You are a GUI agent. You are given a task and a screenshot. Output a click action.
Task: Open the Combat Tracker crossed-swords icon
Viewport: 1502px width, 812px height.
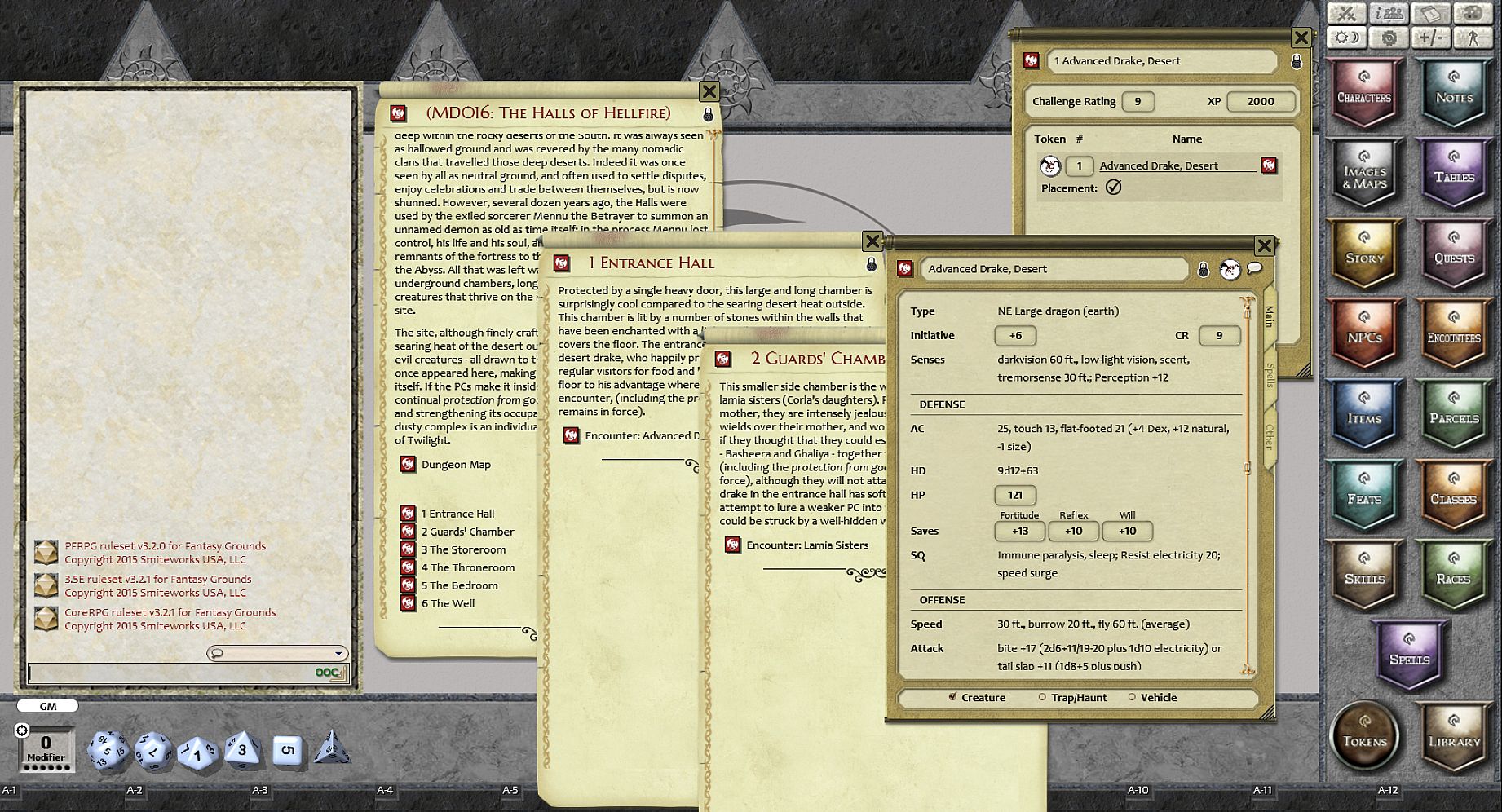pyautogui.click(x=1346, y=14)
